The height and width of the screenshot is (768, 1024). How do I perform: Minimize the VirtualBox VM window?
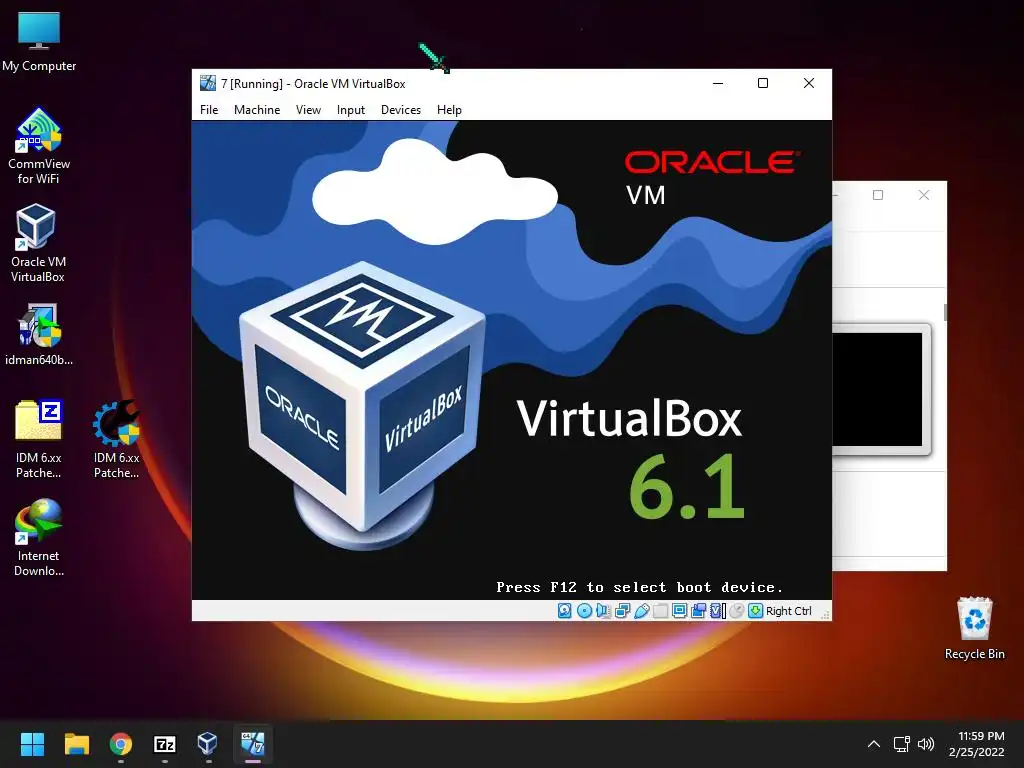[718, 83]
